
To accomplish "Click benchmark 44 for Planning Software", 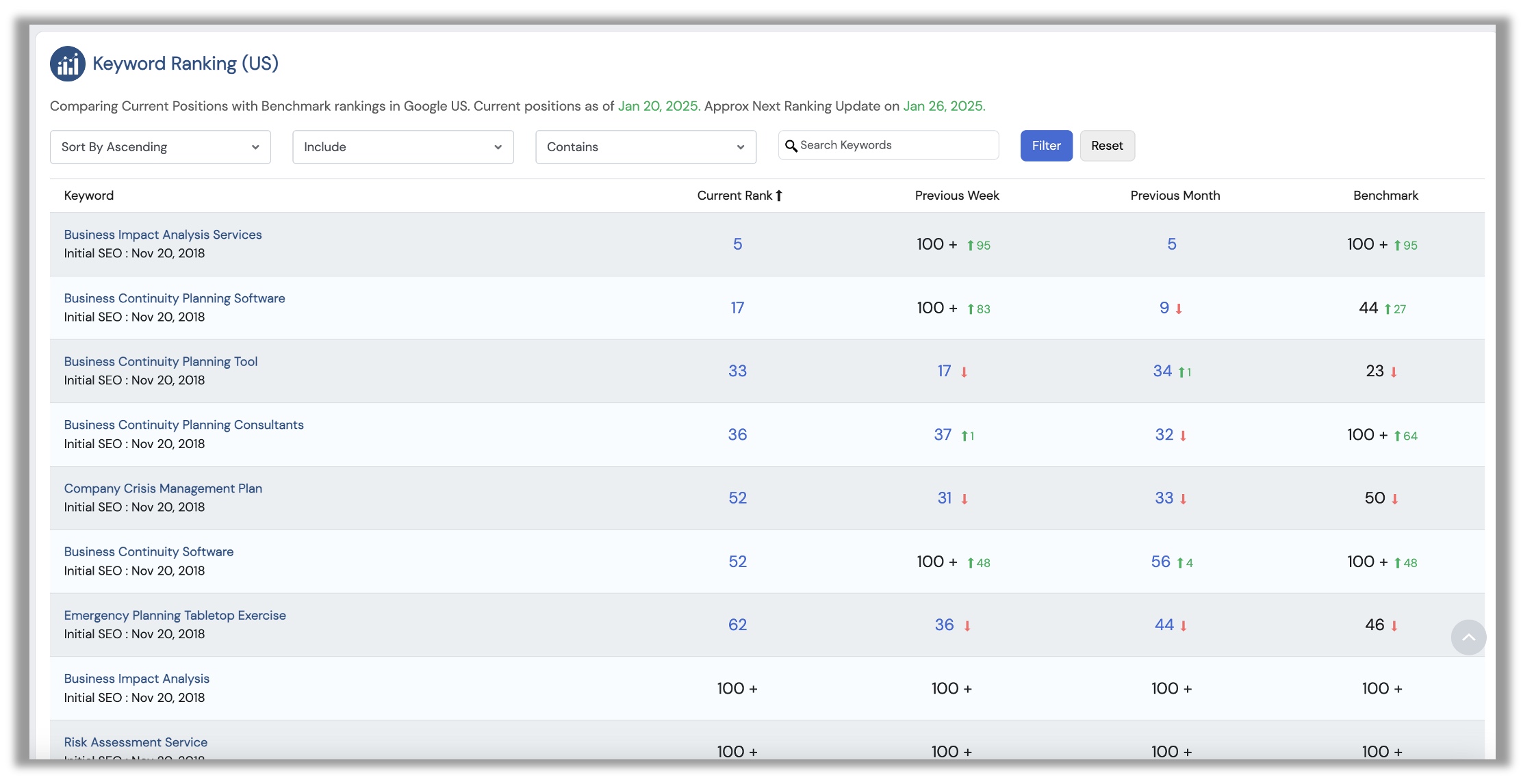I will click(x=1368, y=308).
